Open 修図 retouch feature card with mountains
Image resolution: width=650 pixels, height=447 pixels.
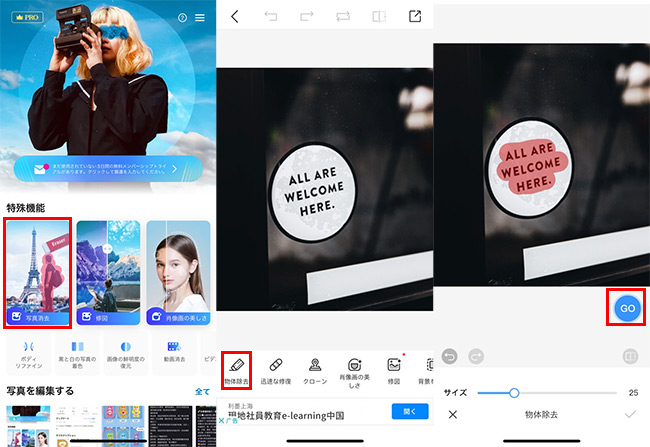(x=108, y=272)
